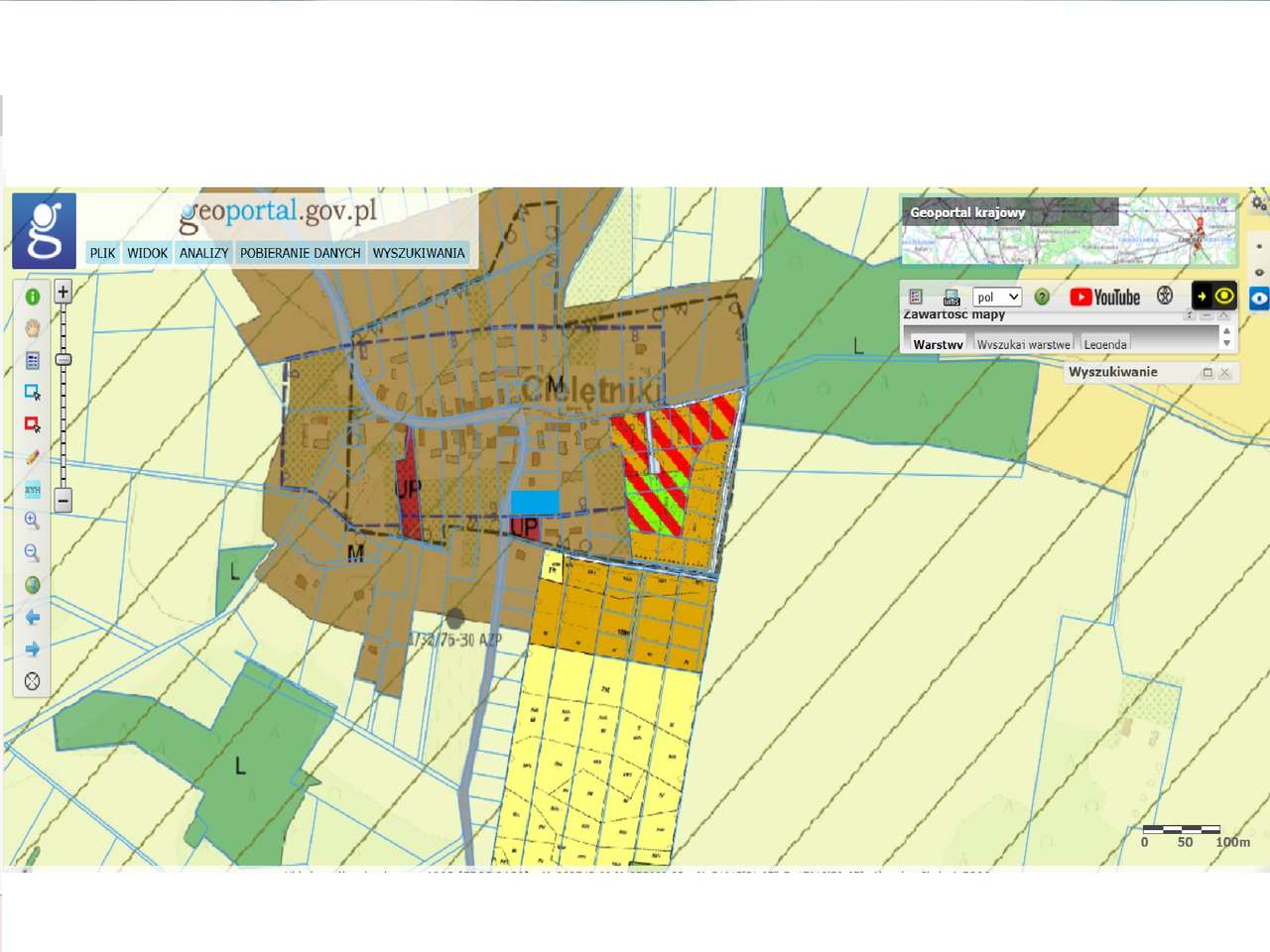Click the blue geoportal 'g' logo
The height and width of the screenshot is (952, 1270).
pyautogui.click(x=44, y=230)
